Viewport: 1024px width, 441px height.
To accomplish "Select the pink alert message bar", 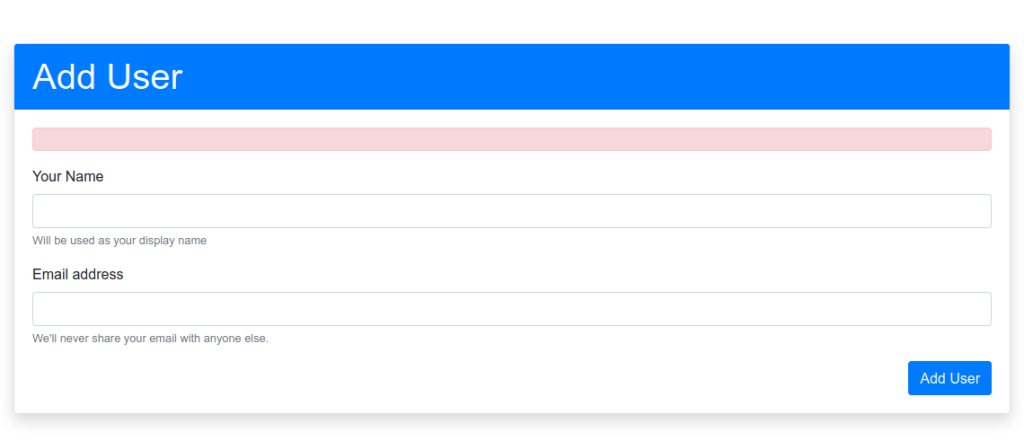I will coord(511,139).
